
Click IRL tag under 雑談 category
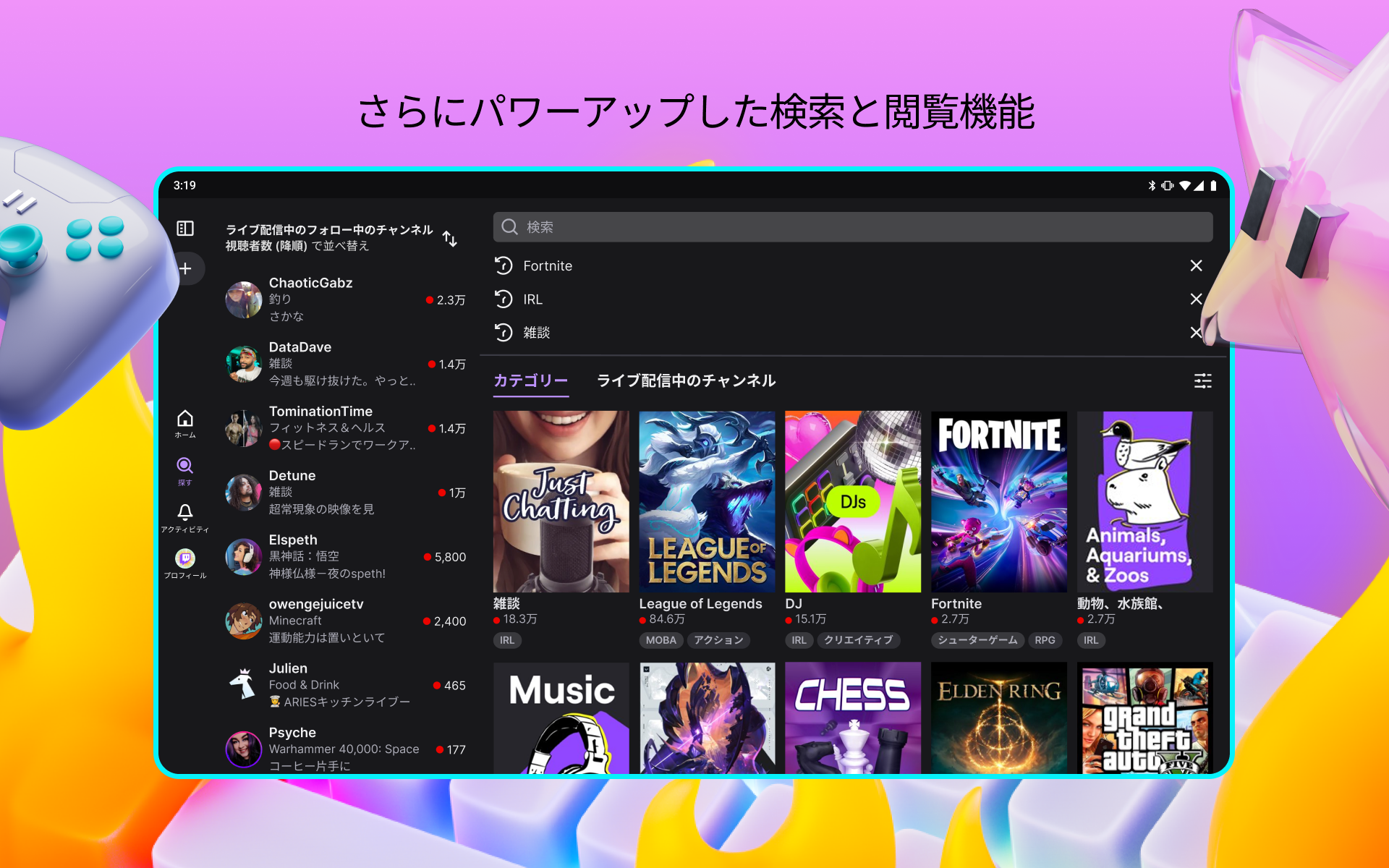pos(507,640)
